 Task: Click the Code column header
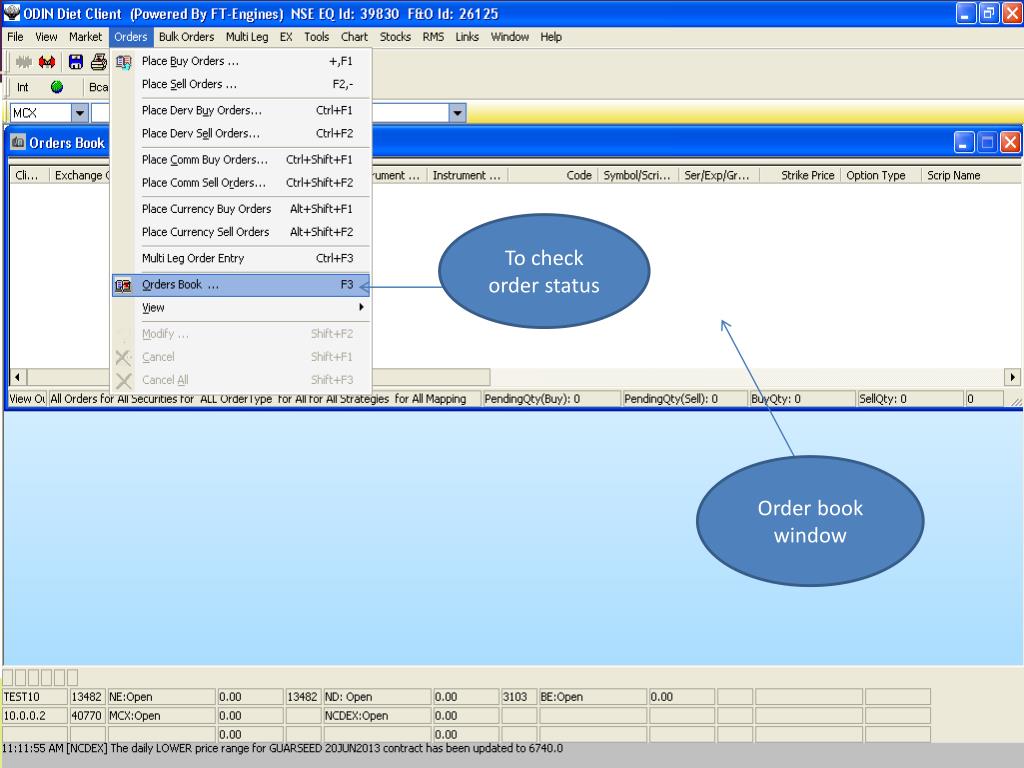coord(552,175)
